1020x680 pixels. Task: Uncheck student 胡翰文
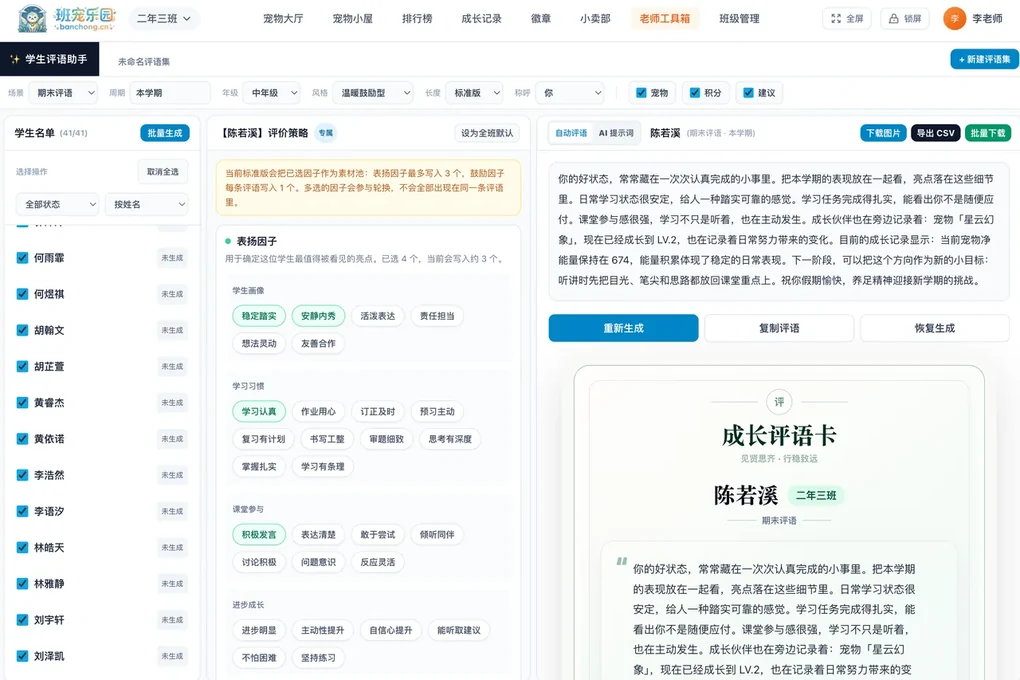pyautogui.click(x=22, y=330)
